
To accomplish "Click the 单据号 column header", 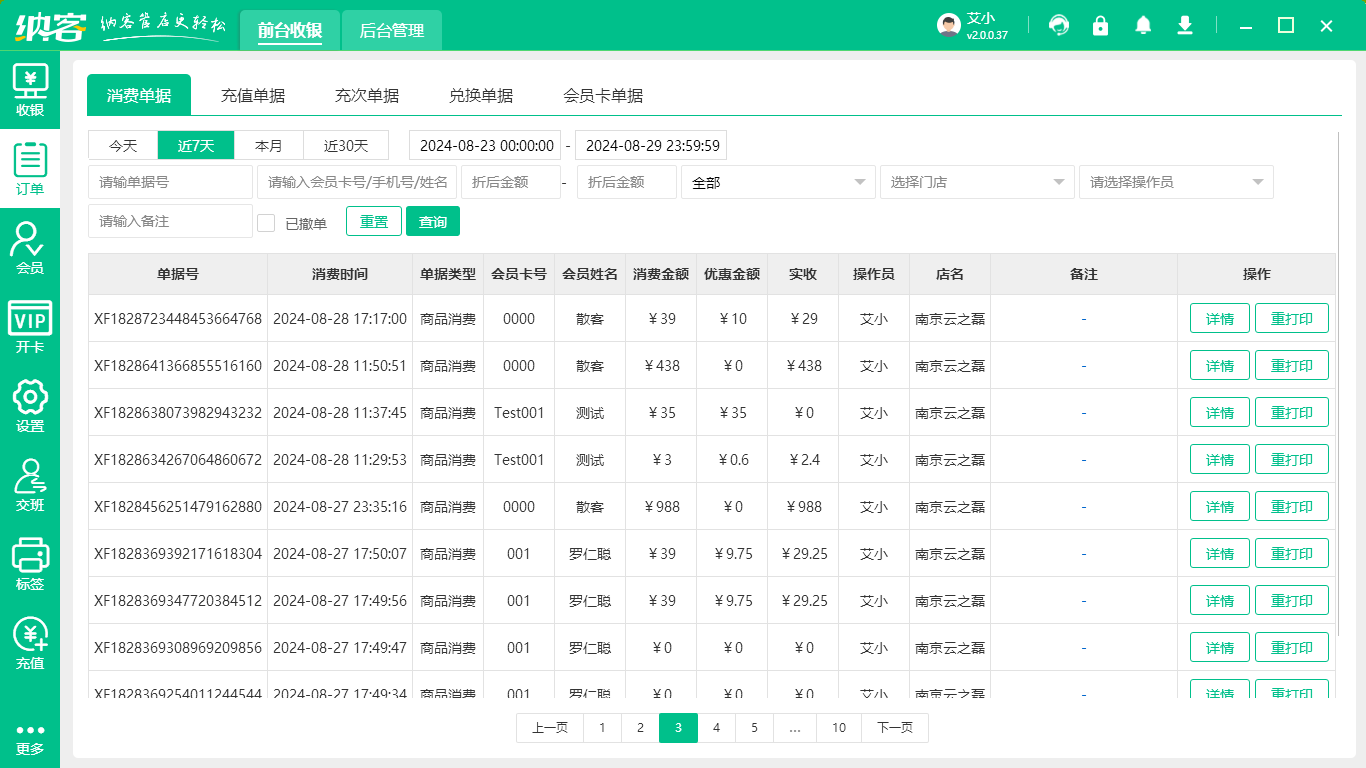I will [178, 274].
